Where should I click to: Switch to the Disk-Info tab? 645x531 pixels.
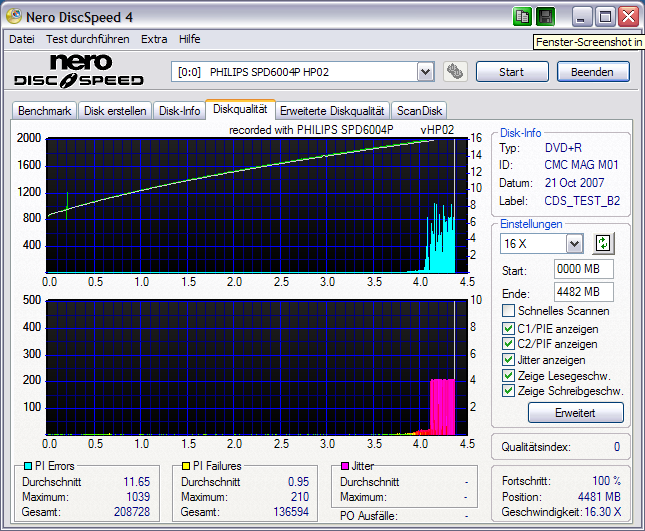click(x=179, y=111)
